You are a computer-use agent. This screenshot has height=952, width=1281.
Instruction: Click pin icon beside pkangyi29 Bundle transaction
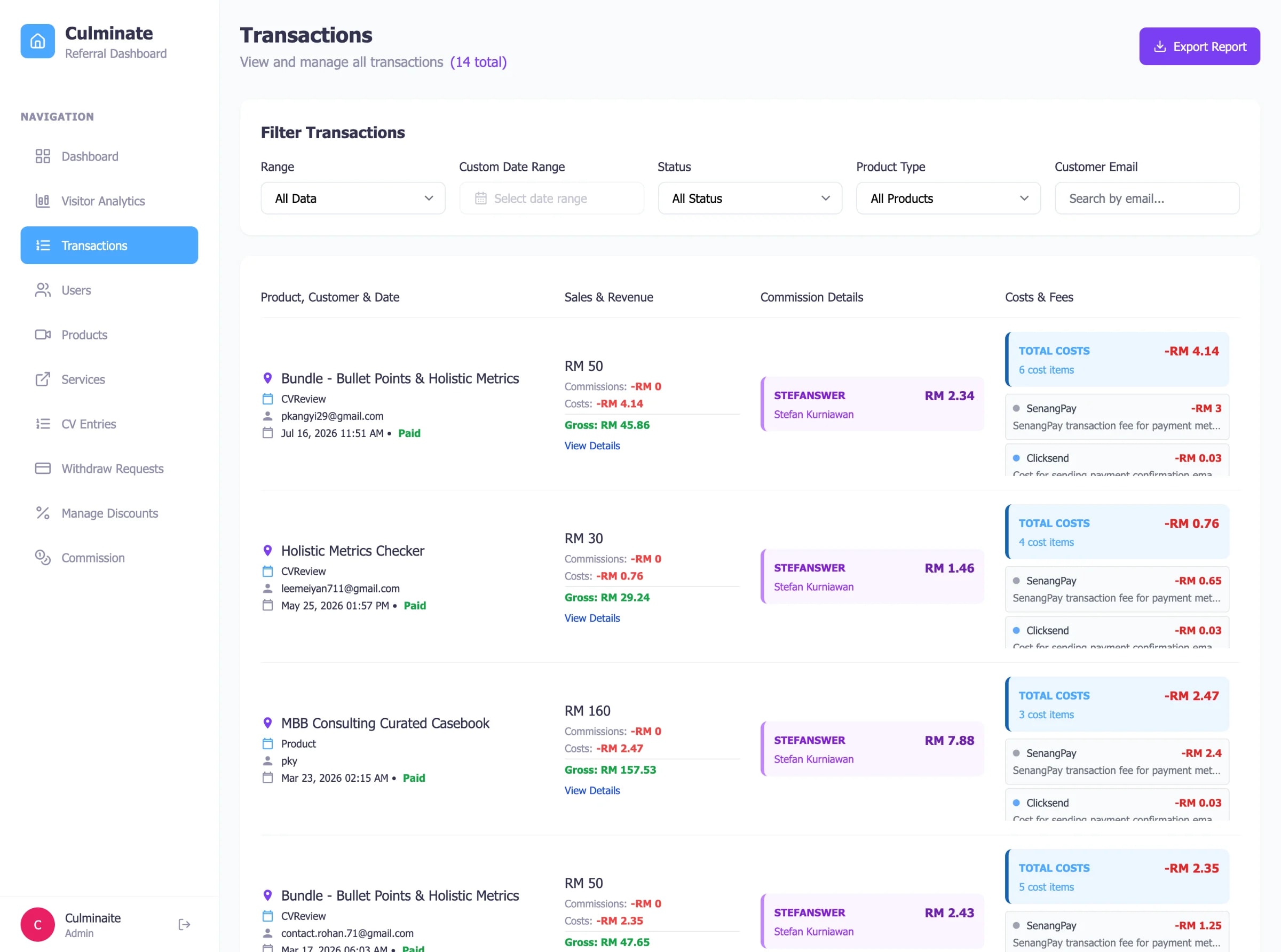pyautogui.click(x=267, y=378)
